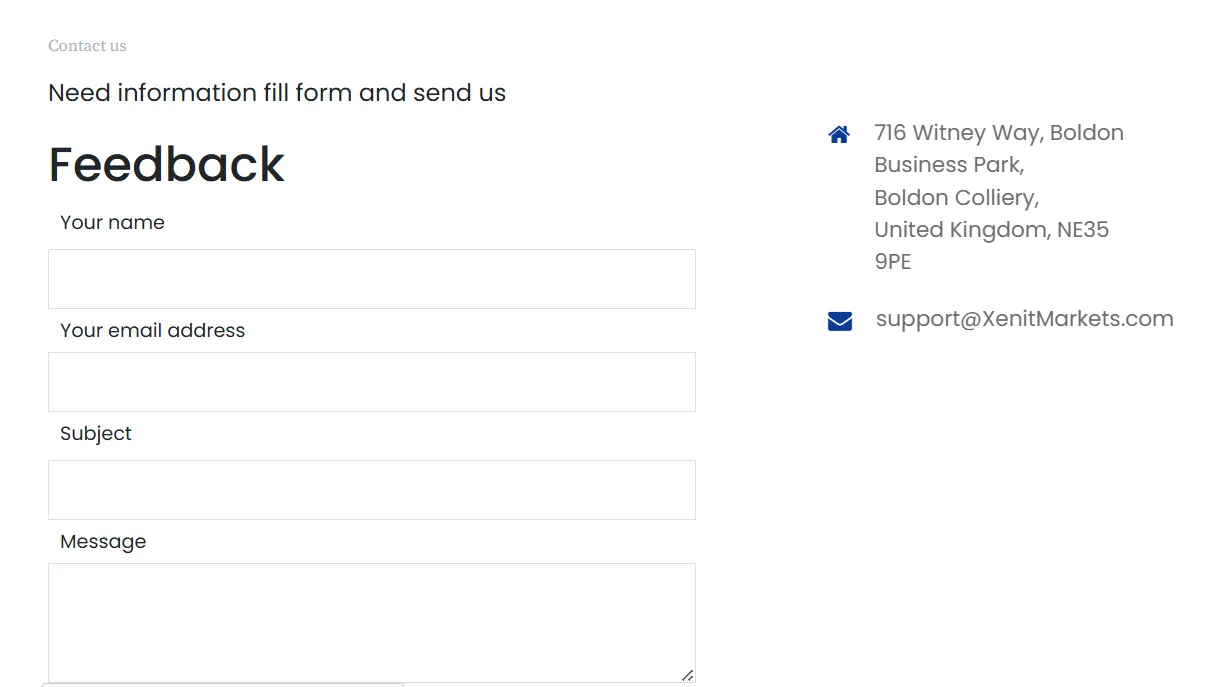Select the Subject text field
1216x687 pixels.
pos(371,490)
